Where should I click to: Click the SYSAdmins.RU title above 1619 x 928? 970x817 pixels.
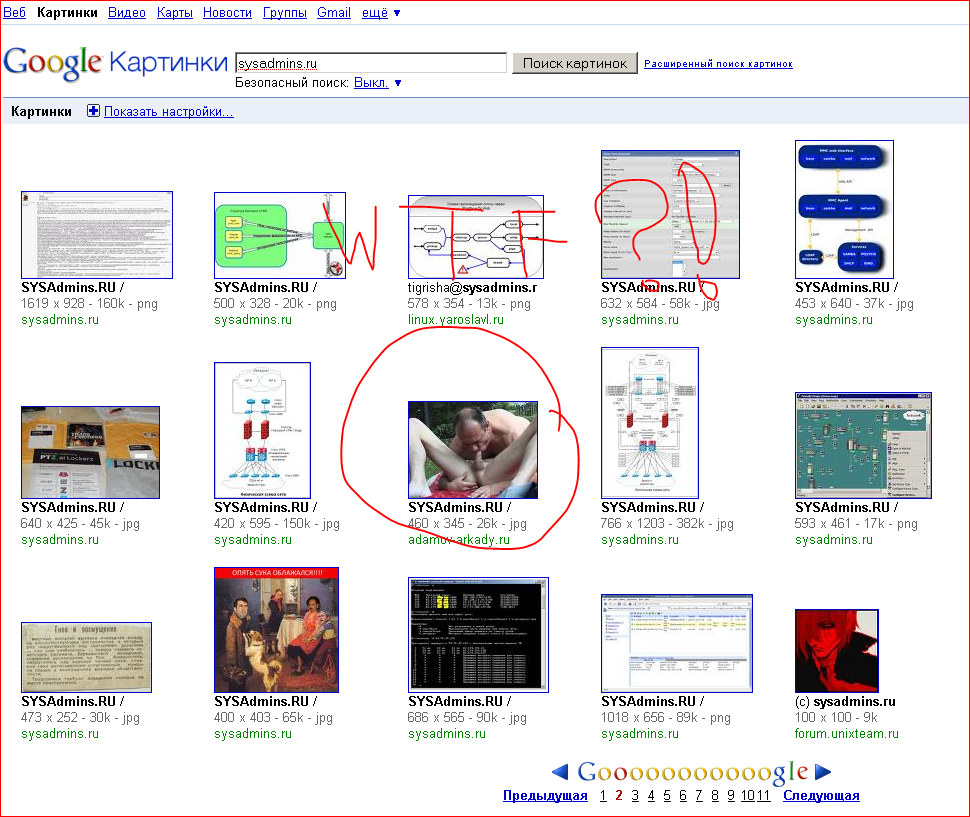[72, 288]
